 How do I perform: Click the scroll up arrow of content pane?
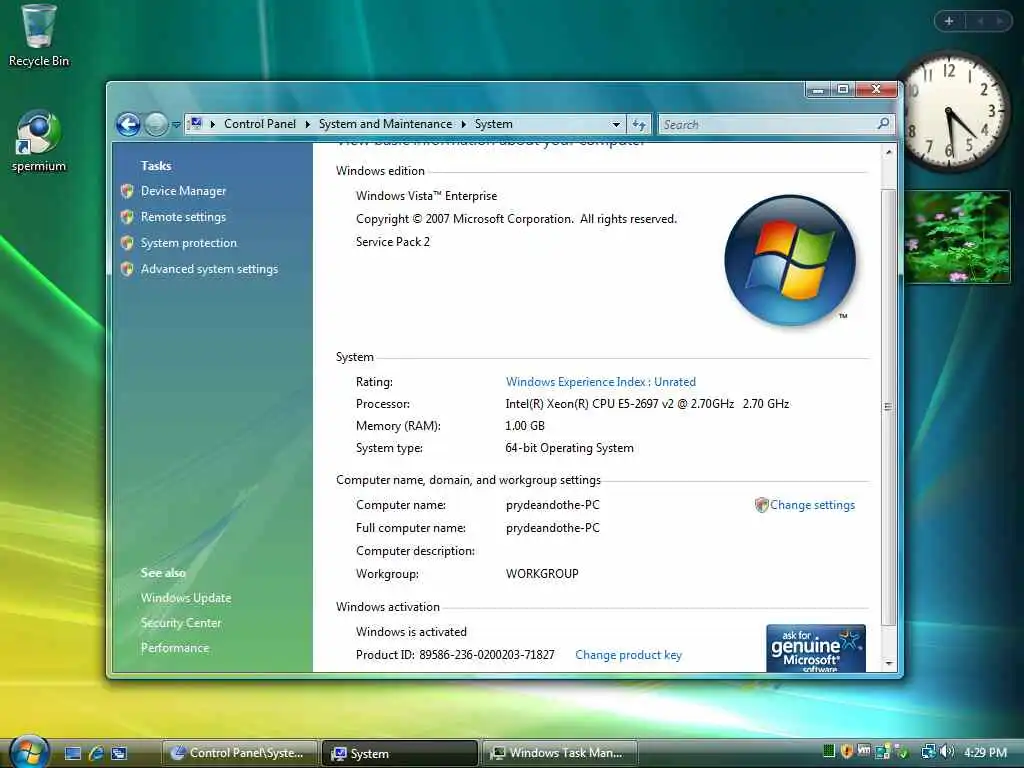pos(888,152)
